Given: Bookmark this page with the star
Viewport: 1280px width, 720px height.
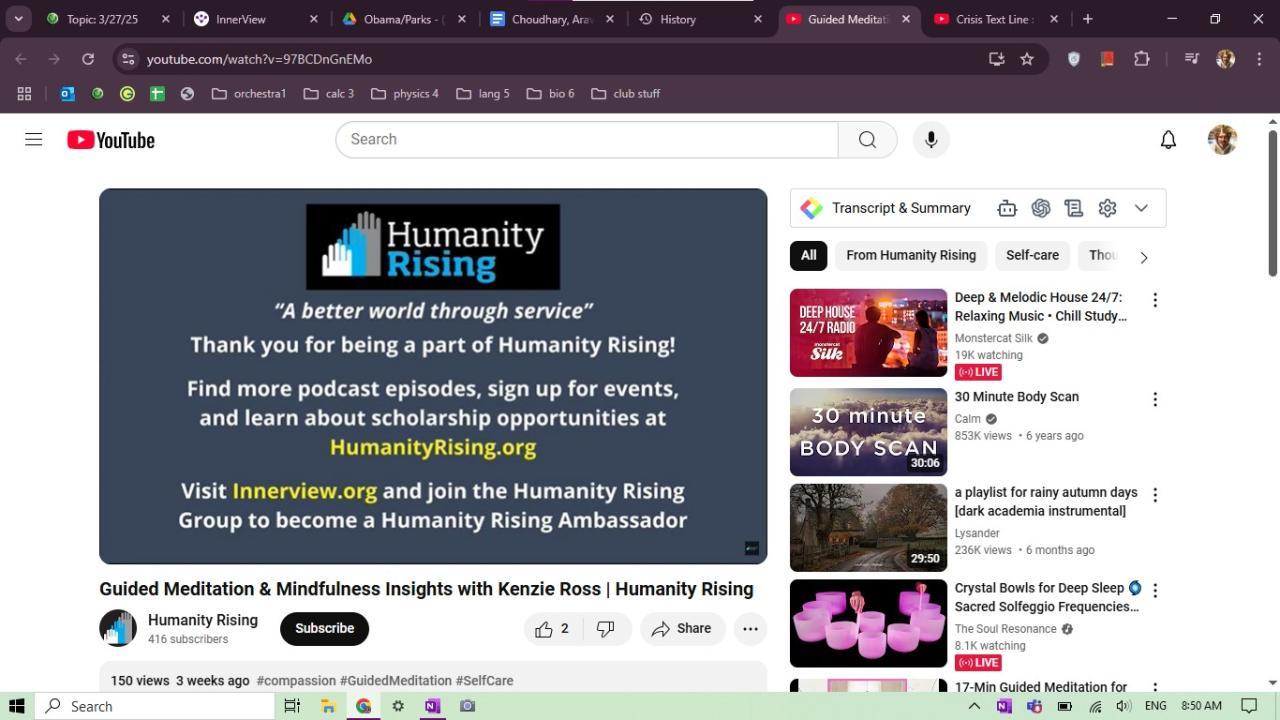Looking at the screenshot, I should tap(1027, 59).
